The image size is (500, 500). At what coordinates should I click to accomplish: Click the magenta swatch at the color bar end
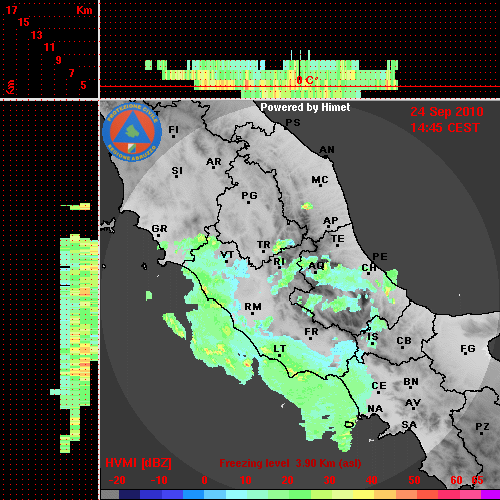490,495
